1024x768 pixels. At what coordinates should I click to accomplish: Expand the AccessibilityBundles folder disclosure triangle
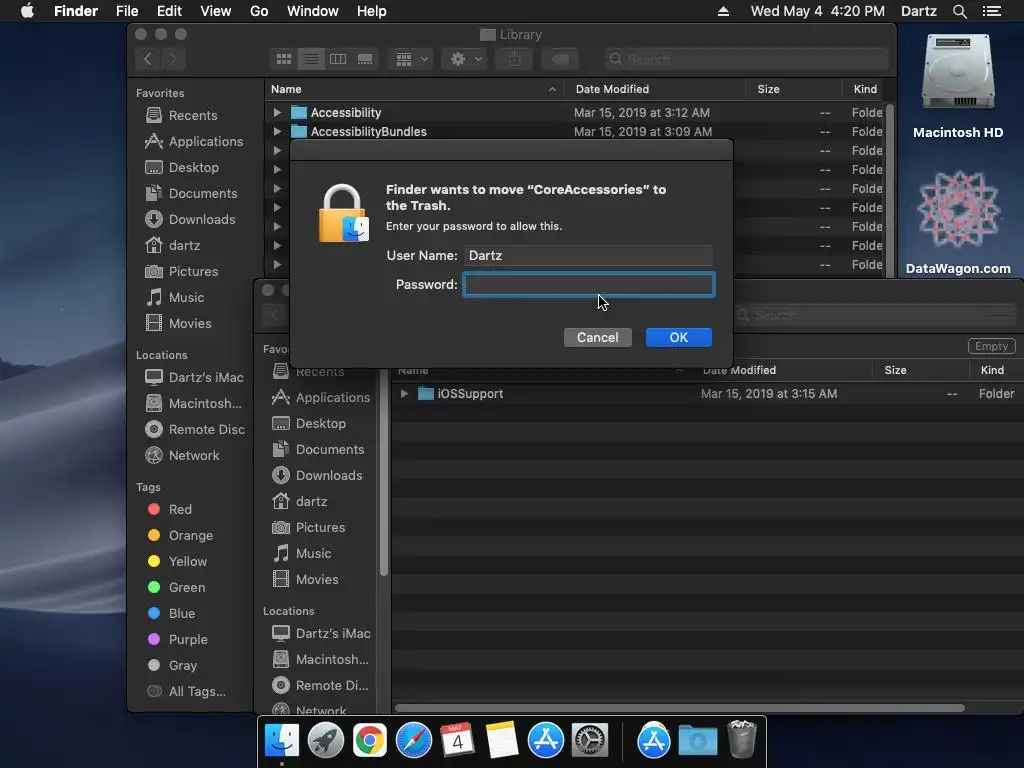tap(277, 131)
